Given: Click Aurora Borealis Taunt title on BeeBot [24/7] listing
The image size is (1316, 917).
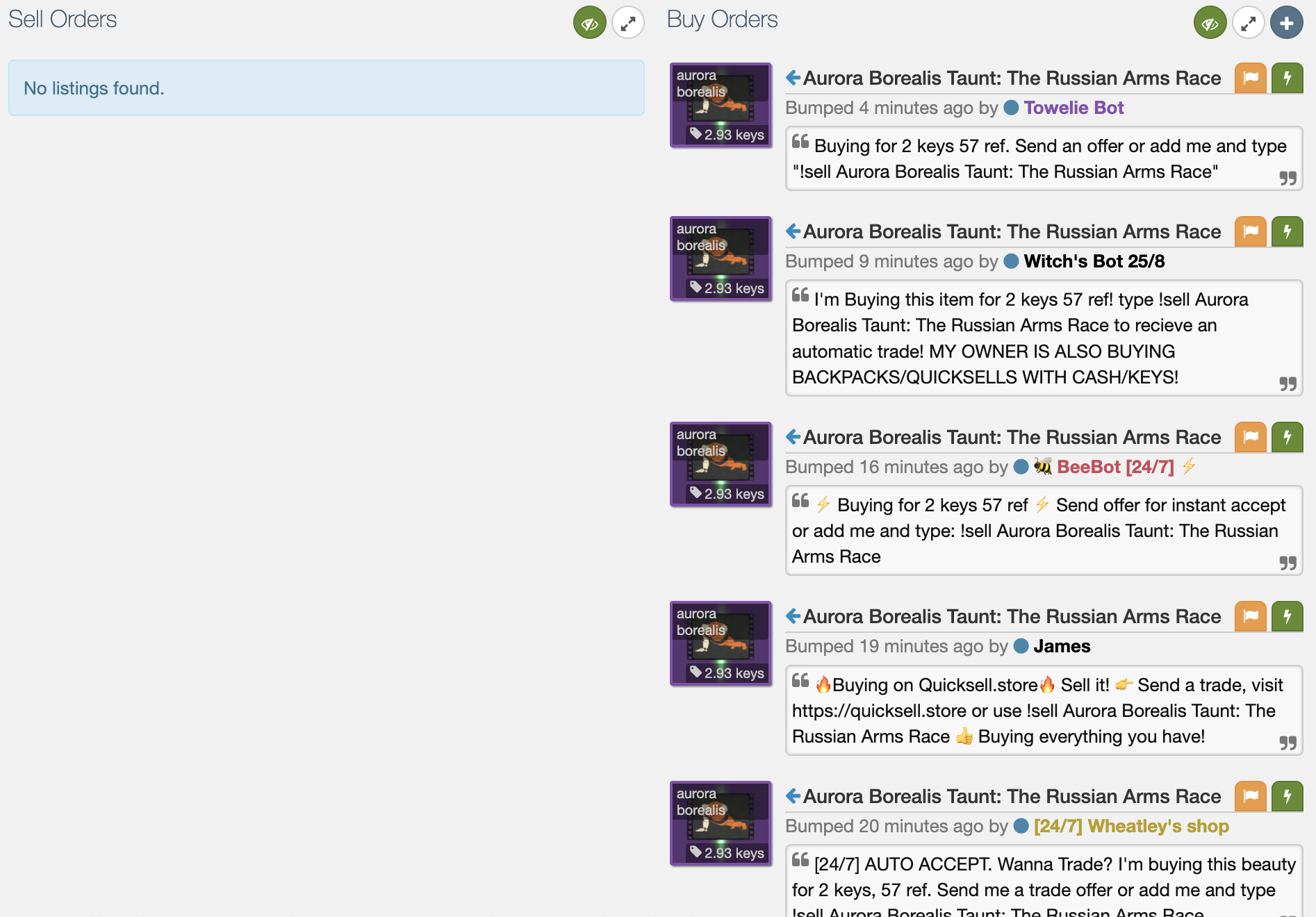Looking at the screenshot, I should click(x=1012, y=437).
